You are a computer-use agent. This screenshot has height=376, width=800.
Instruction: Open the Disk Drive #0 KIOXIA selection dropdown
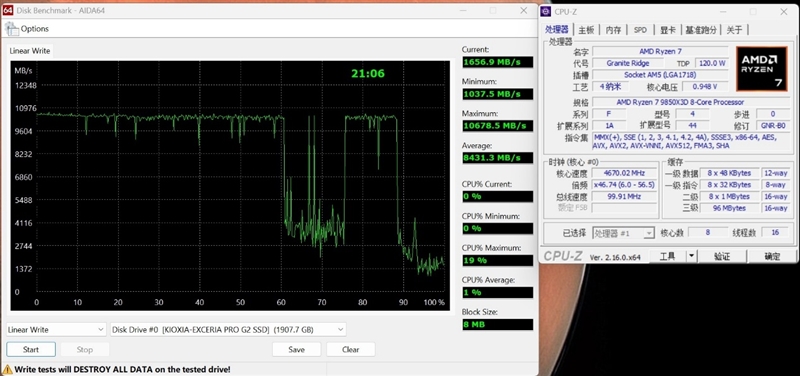point(228,330)
